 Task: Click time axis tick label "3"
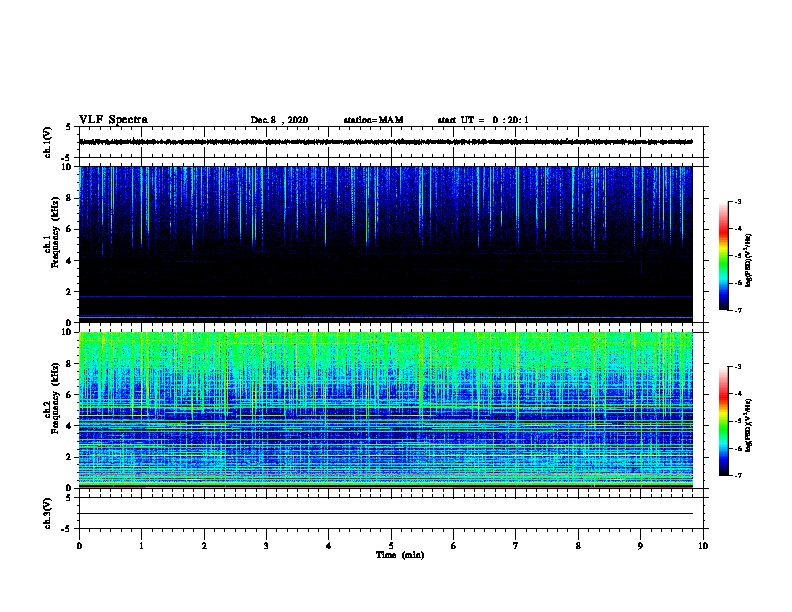click(266, 546)
